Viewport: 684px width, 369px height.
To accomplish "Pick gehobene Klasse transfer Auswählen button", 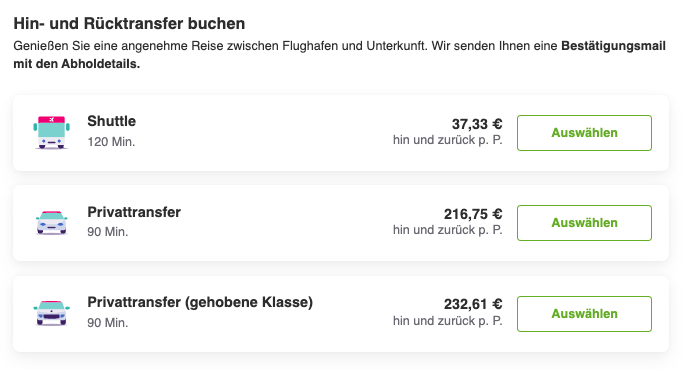I will click(584, 314).
